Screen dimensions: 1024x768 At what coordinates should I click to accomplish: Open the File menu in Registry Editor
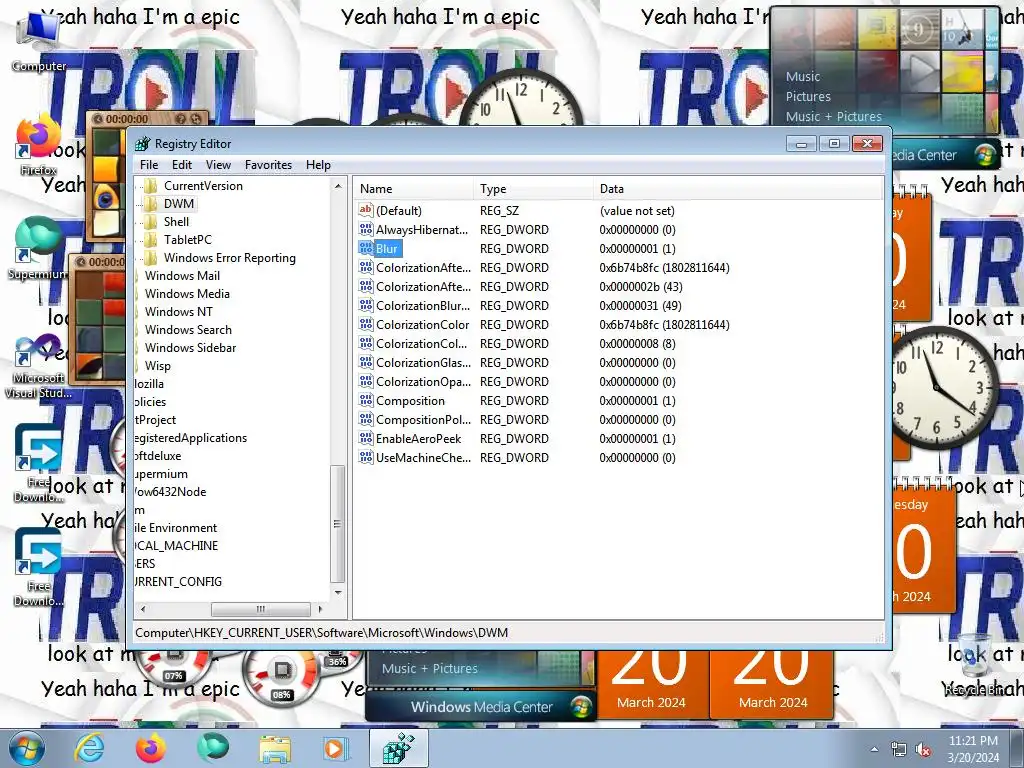point(149,165)
